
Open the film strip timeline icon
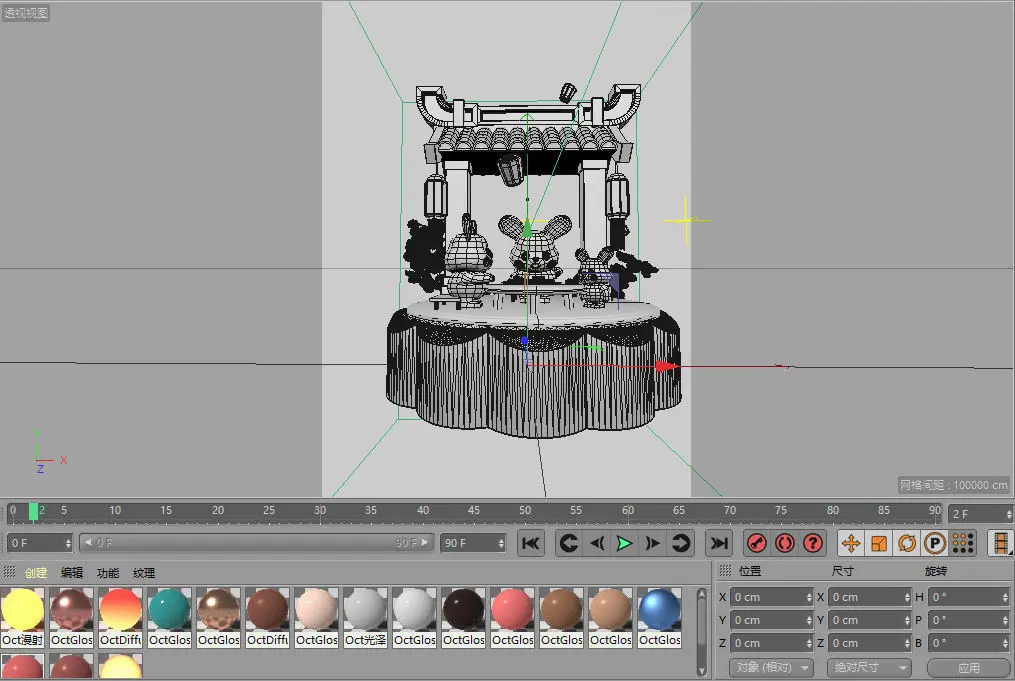(1000, 543)
